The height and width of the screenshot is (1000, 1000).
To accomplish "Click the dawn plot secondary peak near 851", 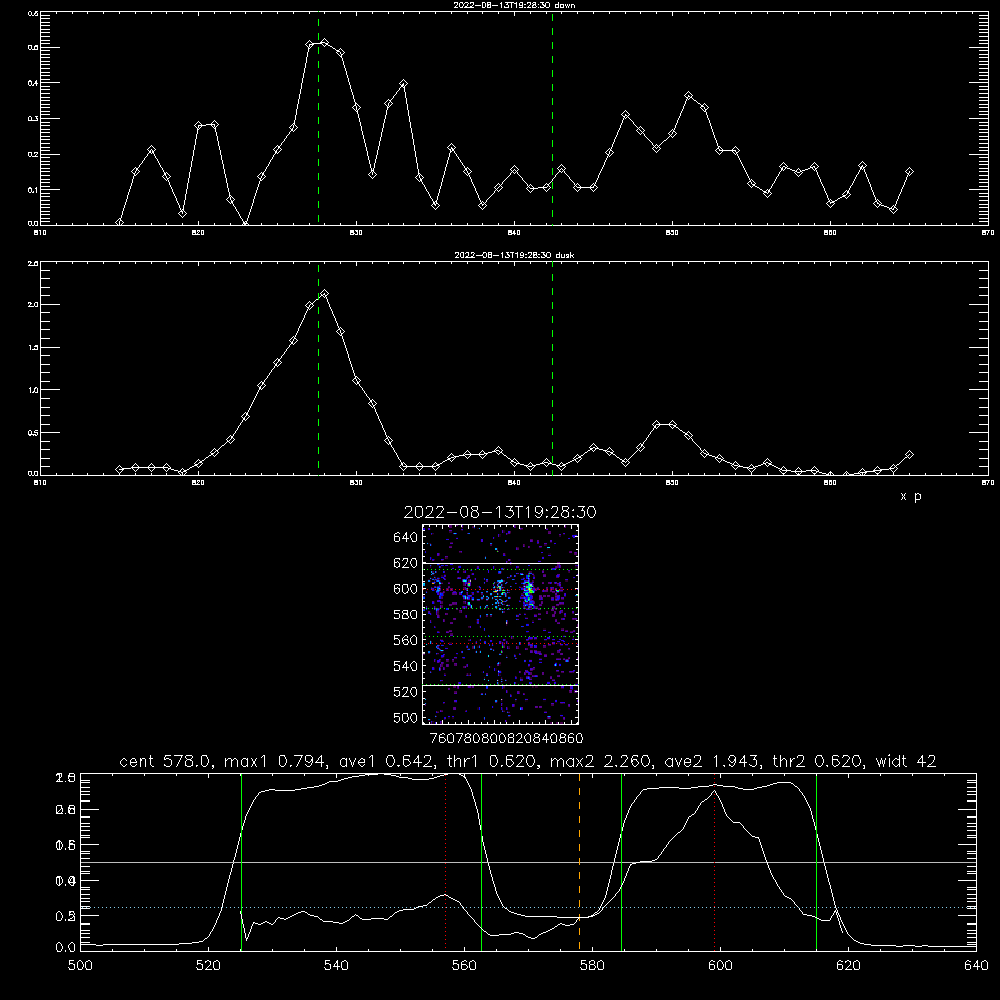I will click(688, 96).
